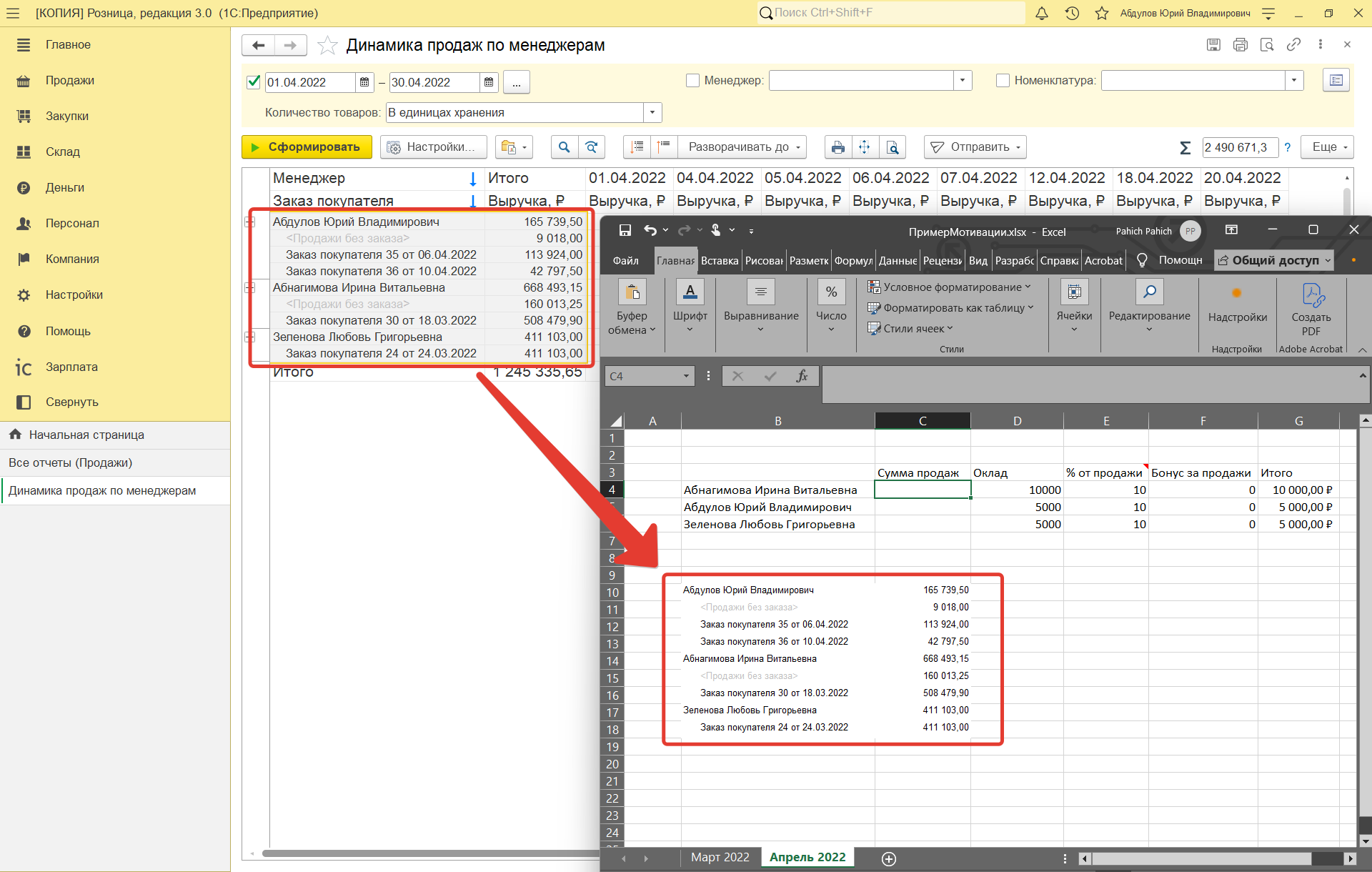Click Создать PDF in Excel ribbon

pyautogui.click(x=1311, y=309)
